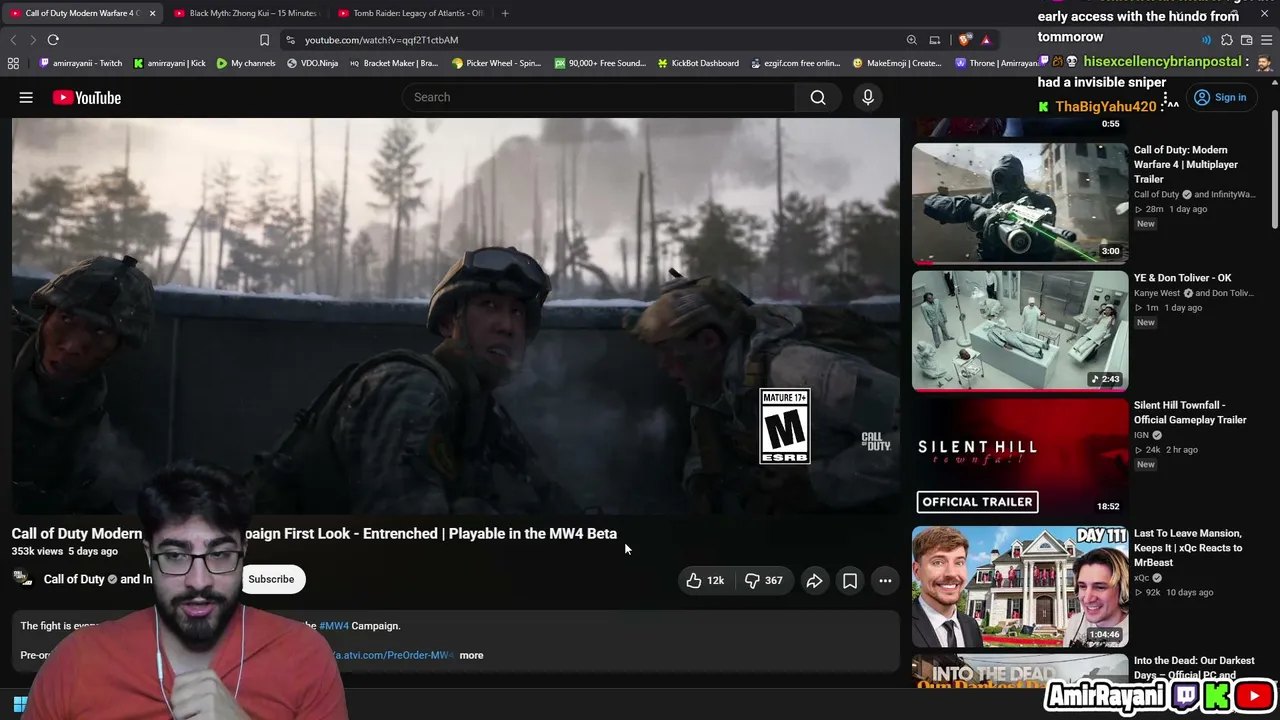
Task: Open the PreOrder-MW4 link in description
Action: [394, 655]
